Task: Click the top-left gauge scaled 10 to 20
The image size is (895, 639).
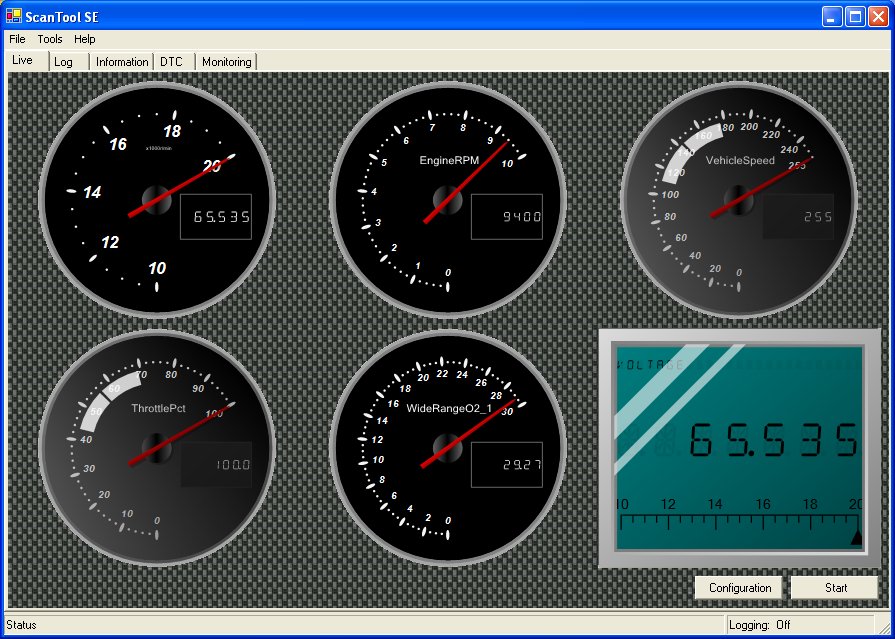Action: coord(156,200)
